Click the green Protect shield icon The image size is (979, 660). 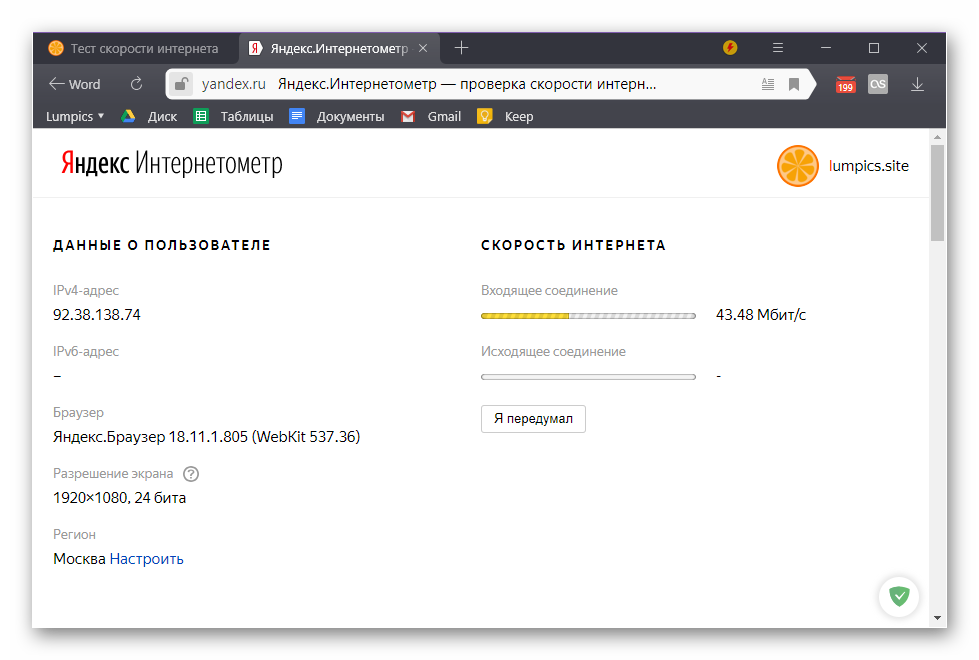click(x=899, y=596)
